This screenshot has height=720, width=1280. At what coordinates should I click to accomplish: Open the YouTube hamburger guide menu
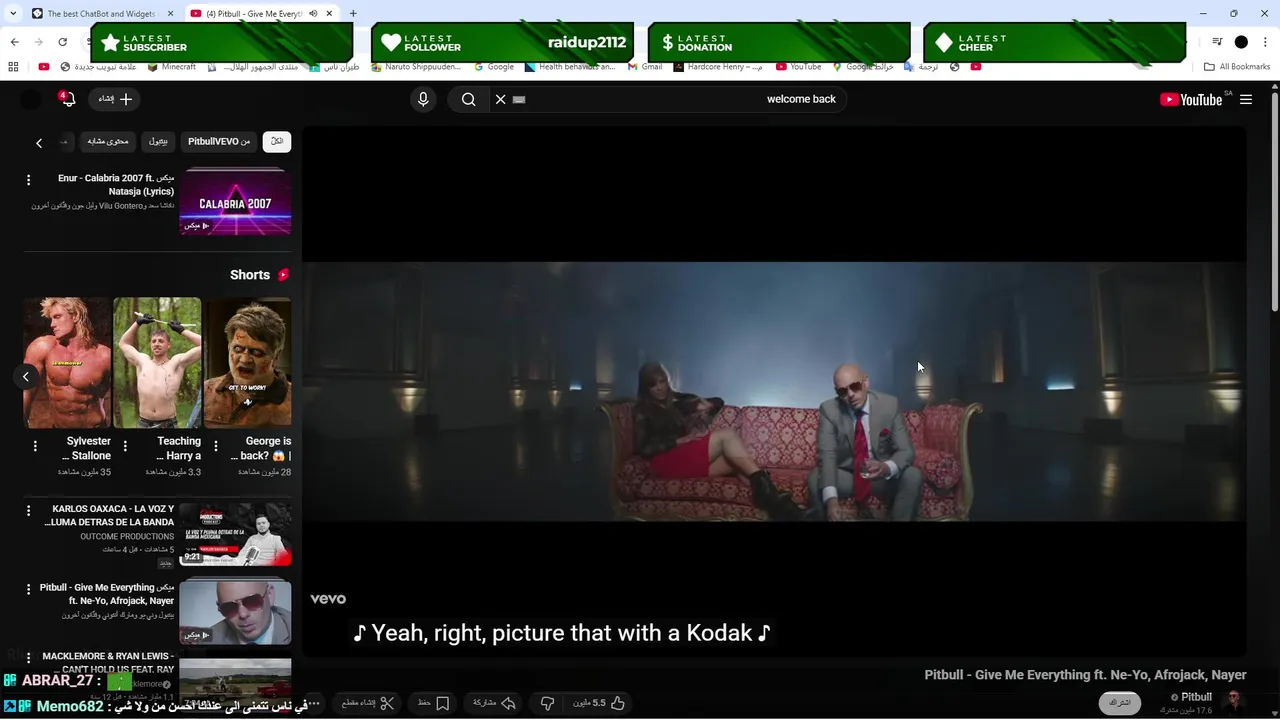point(1246,99)
